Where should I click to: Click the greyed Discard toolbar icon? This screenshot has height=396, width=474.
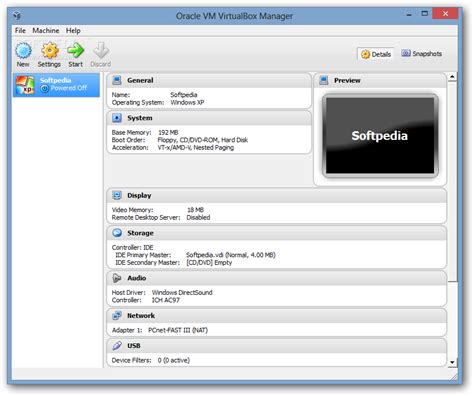coord(101,50)
